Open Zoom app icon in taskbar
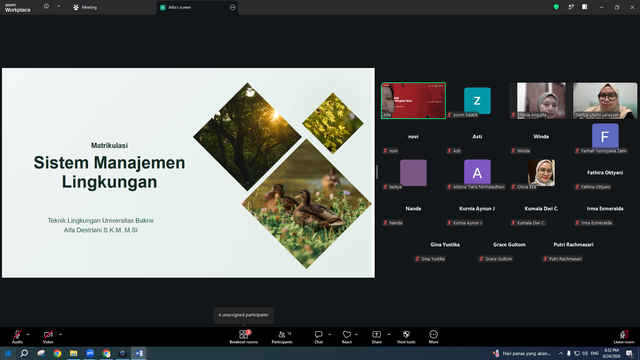The image size is (640, 360). tap(90, 353)
